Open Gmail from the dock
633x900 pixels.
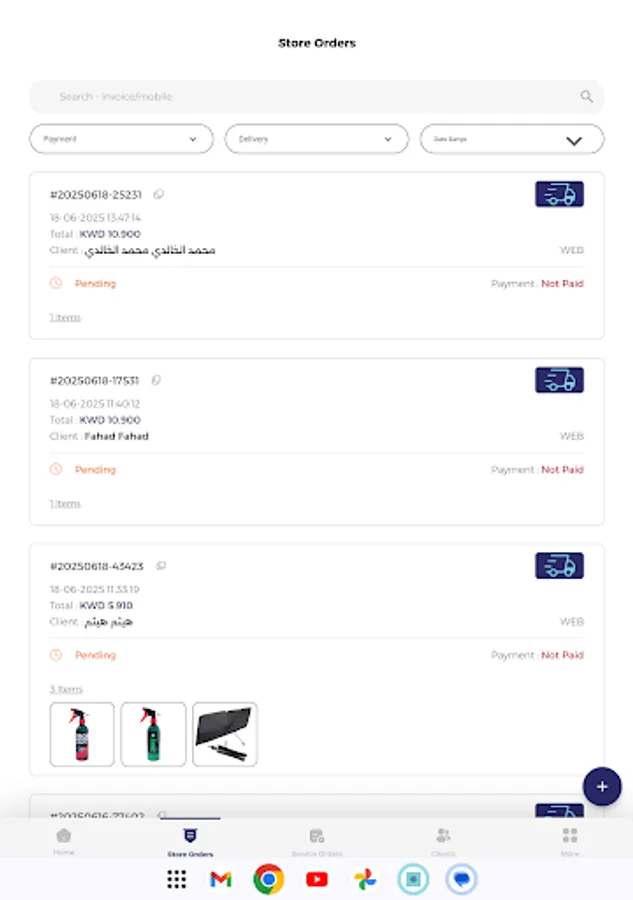pos(220,879)
